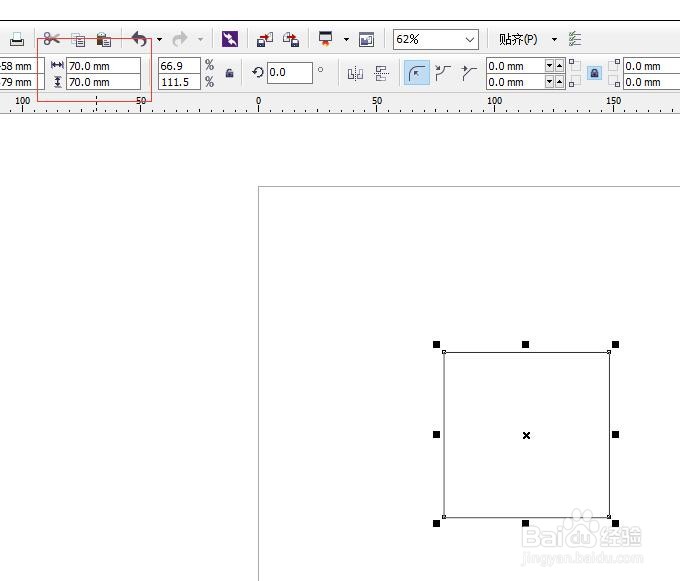Increase the upper corner radius value

click(x=559, y=66)
